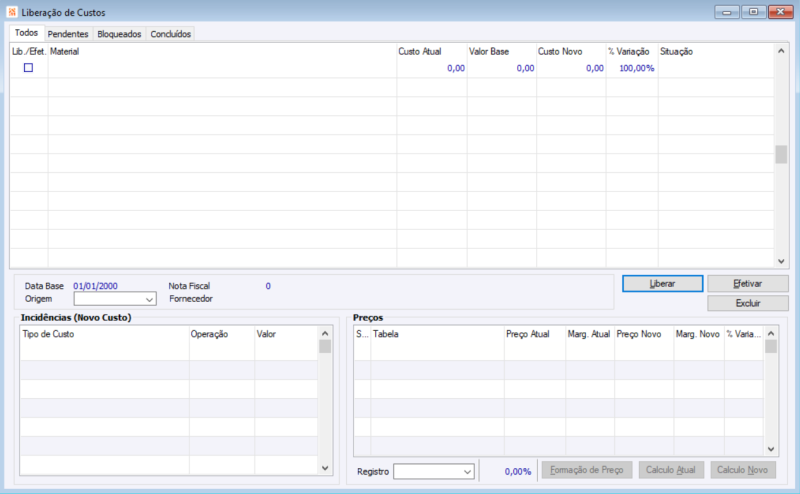
Task: Click the Custo Atual column header
Action: click(432, 52)
